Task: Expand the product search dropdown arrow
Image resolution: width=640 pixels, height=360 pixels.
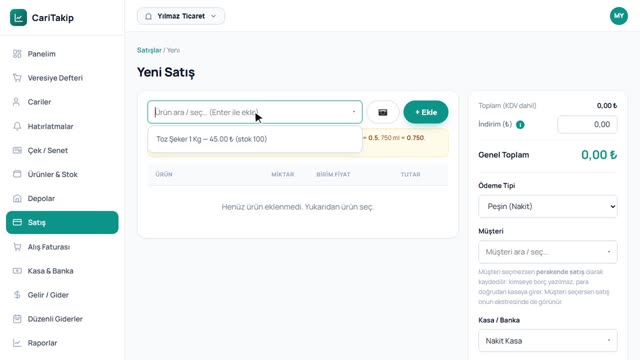Action: click(354, 112)
